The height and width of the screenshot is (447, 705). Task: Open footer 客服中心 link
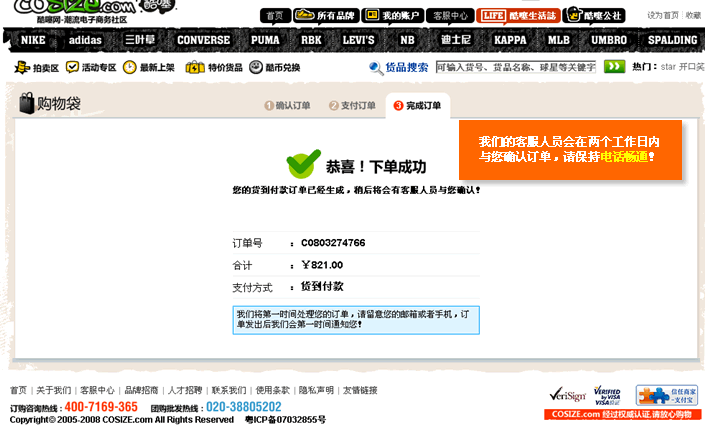[x=97, y=390]
